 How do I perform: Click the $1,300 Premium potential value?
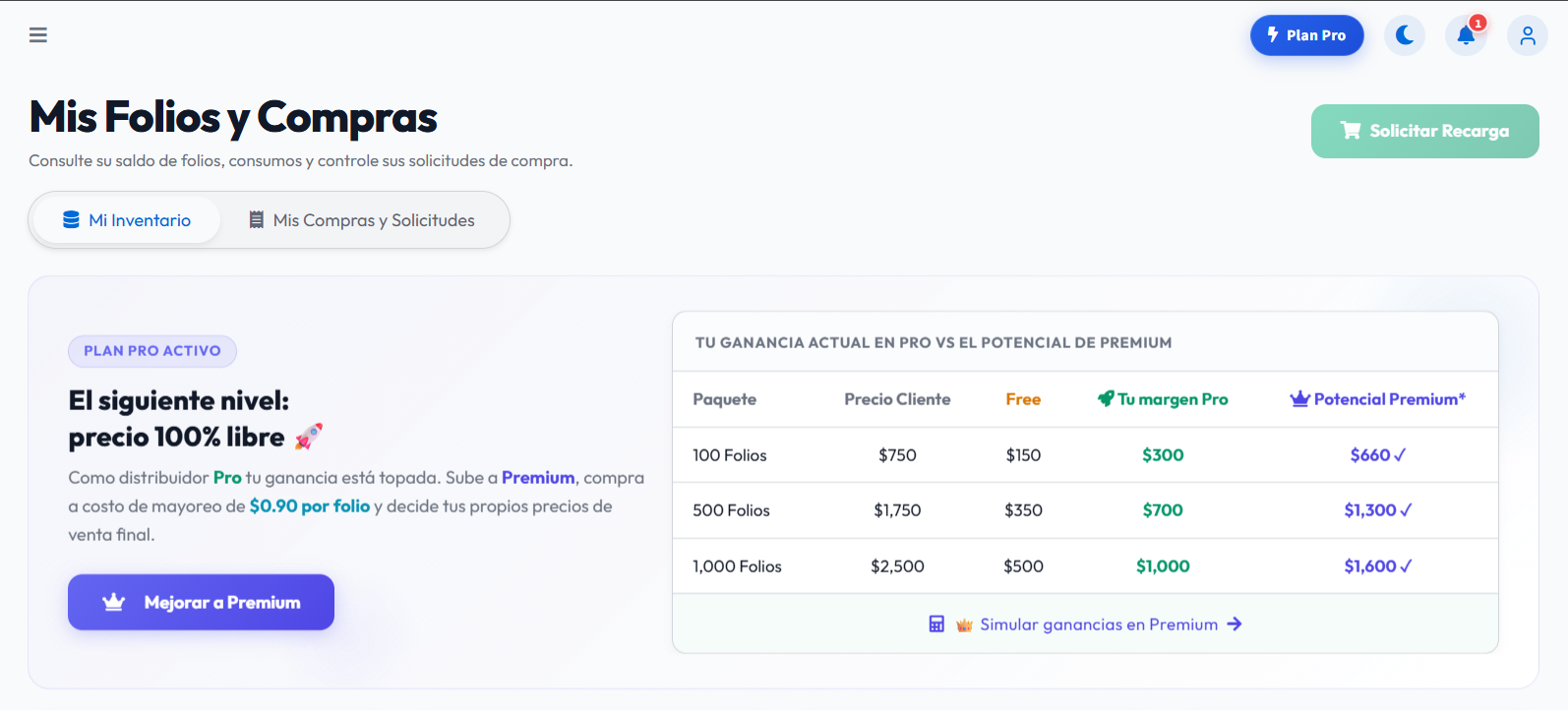coord(1377,510)
